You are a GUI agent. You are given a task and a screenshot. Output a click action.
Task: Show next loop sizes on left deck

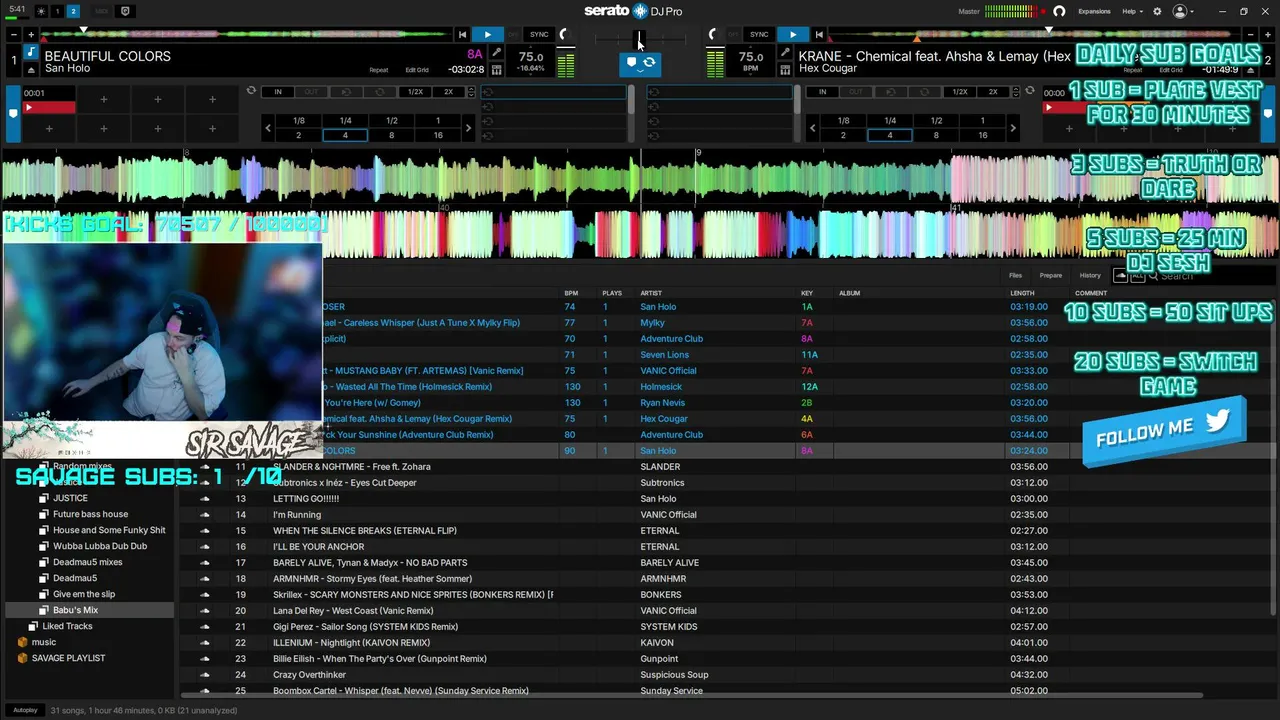point(468,128)
